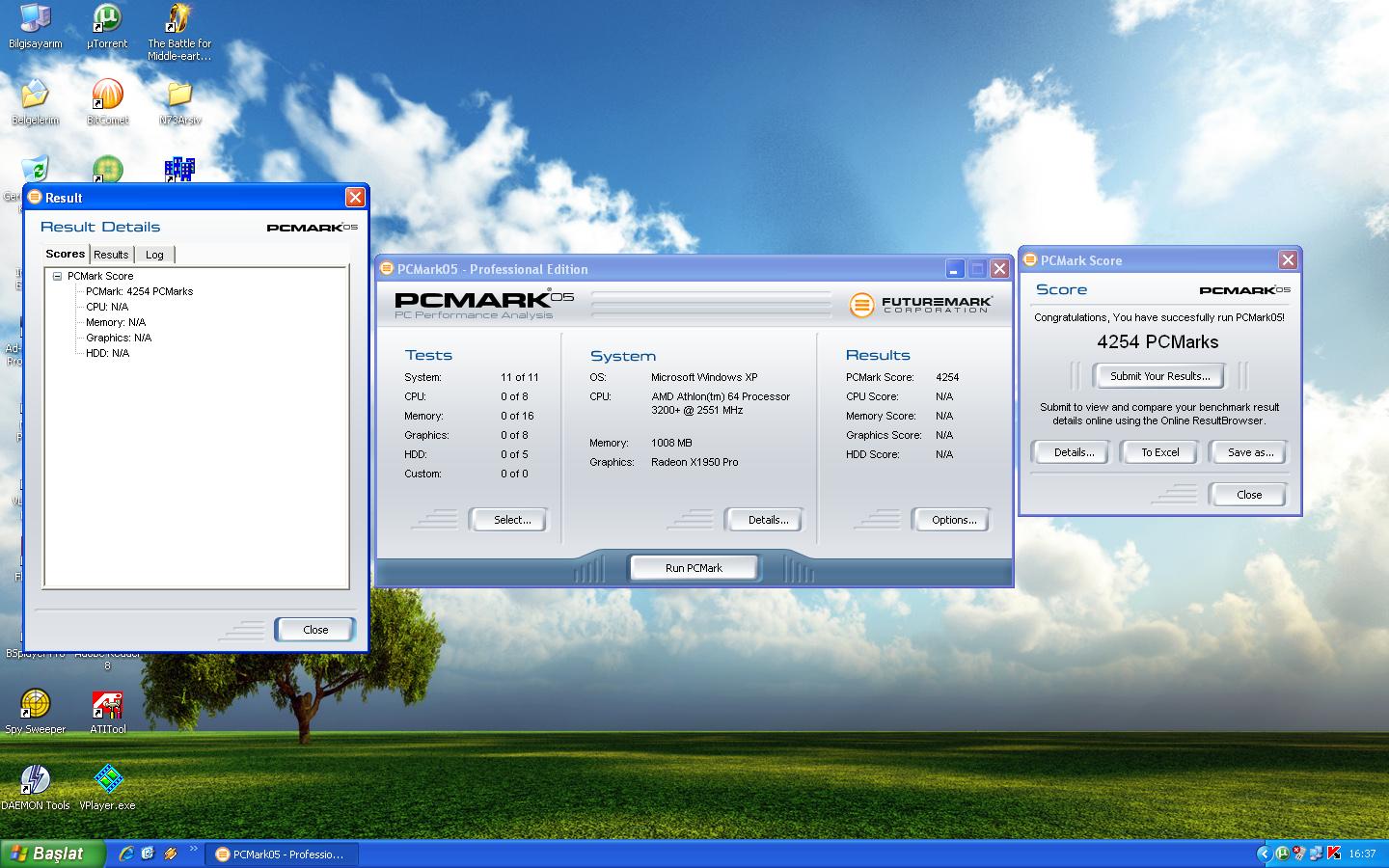Click the Internet Explorer quick launch icon
This screenshot has height=868, width=1389.
click(x=126, y=854)
